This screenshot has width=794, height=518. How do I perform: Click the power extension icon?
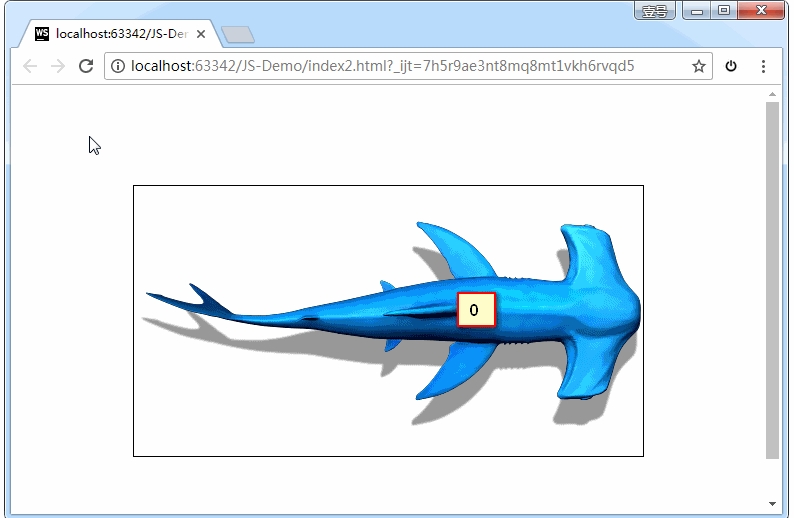tap(731, 66)
